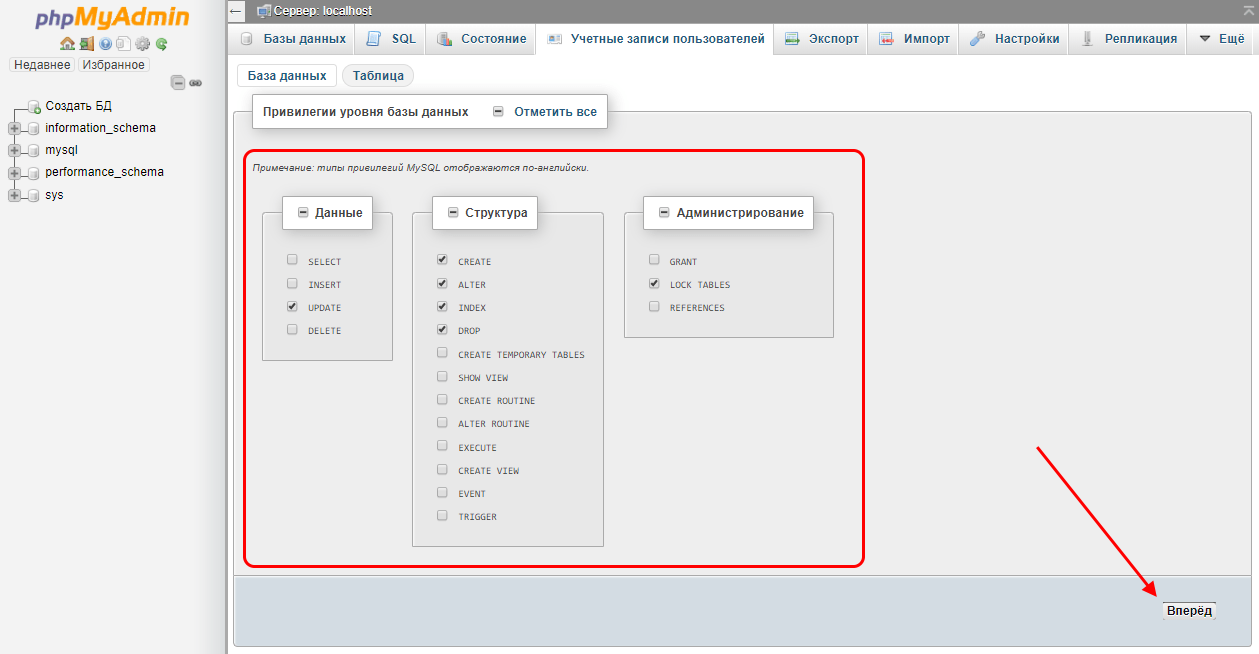The height and width of the screenshot is (654, 1259).
Task: Open navigation panel settings gear icon
Action: [142, 44]
